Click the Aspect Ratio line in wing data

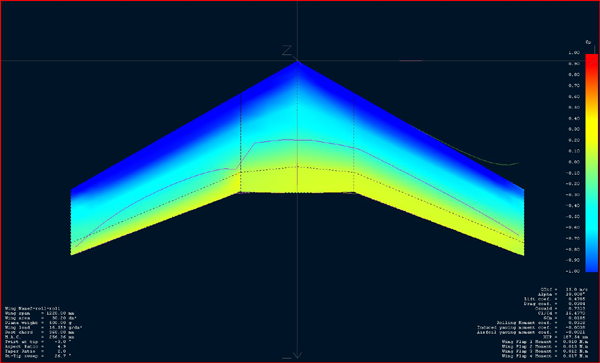[36, 346]
